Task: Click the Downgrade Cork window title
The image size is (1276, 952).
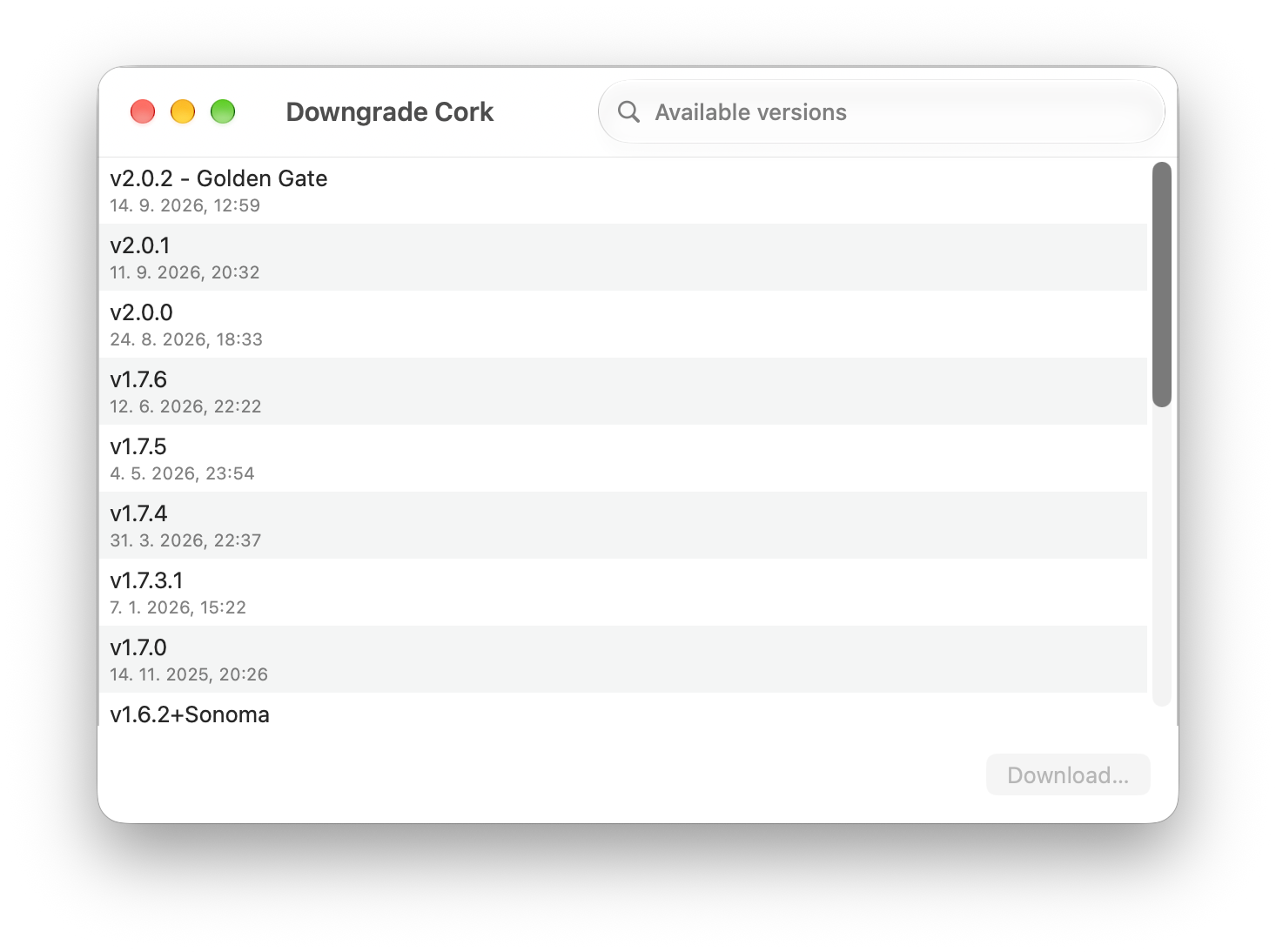Action: click(x=390, y=112)
